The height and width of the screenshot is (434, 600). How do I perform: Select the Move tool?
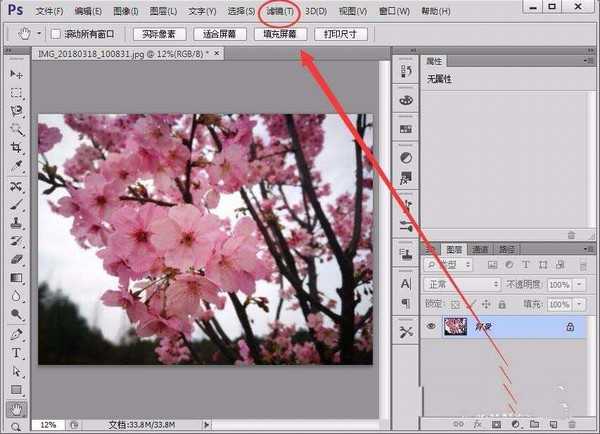pyautogui.click(x=16, y=75)
